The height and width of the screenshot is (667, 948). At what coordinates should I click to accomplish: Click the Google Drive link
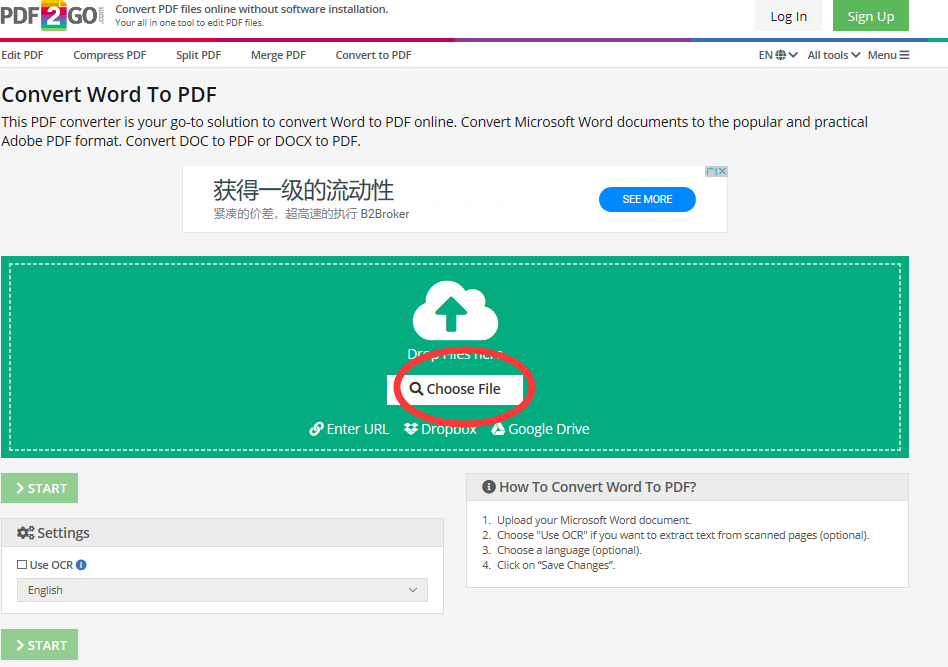540,429
